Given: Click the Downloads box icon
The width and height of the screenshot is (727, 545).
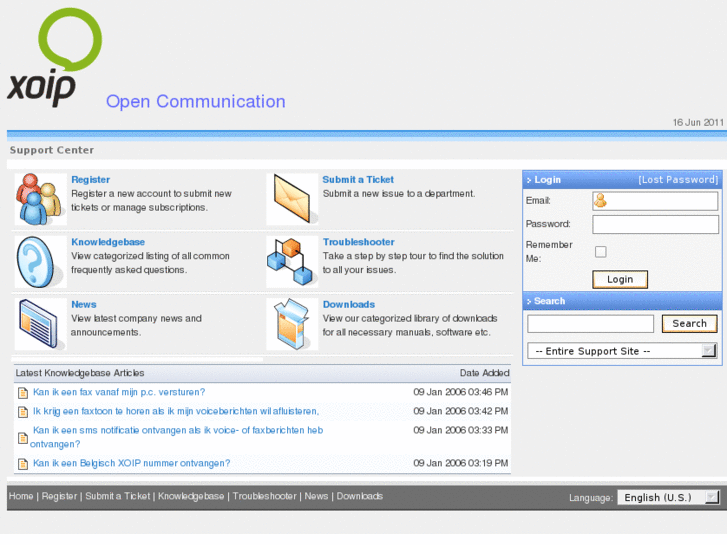Looking at the screenshot, I should click(x=292, y=324).
